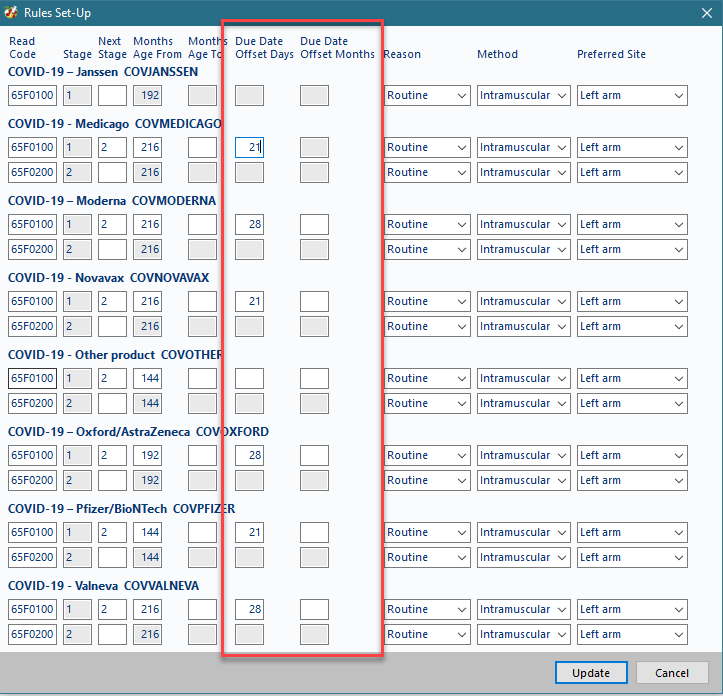This screenshot has width=723, height=696.
Task: Click the COVID-19 – Moderna COVMODERNA heading
Action: (112, 201)
